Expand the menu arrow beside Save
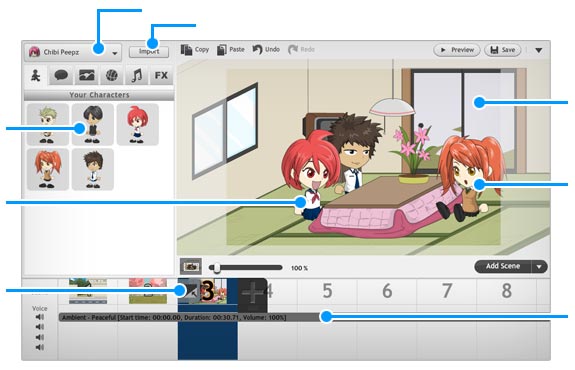The image size is (575, 370). click(x=539, y=50)
